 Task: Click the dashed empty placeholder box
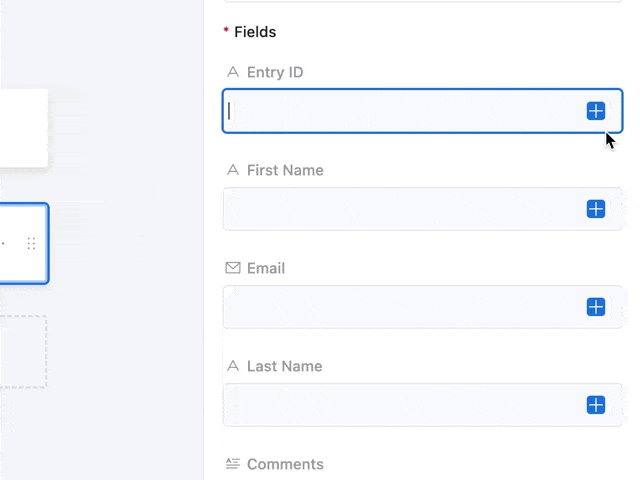click(x=22, y=352)
